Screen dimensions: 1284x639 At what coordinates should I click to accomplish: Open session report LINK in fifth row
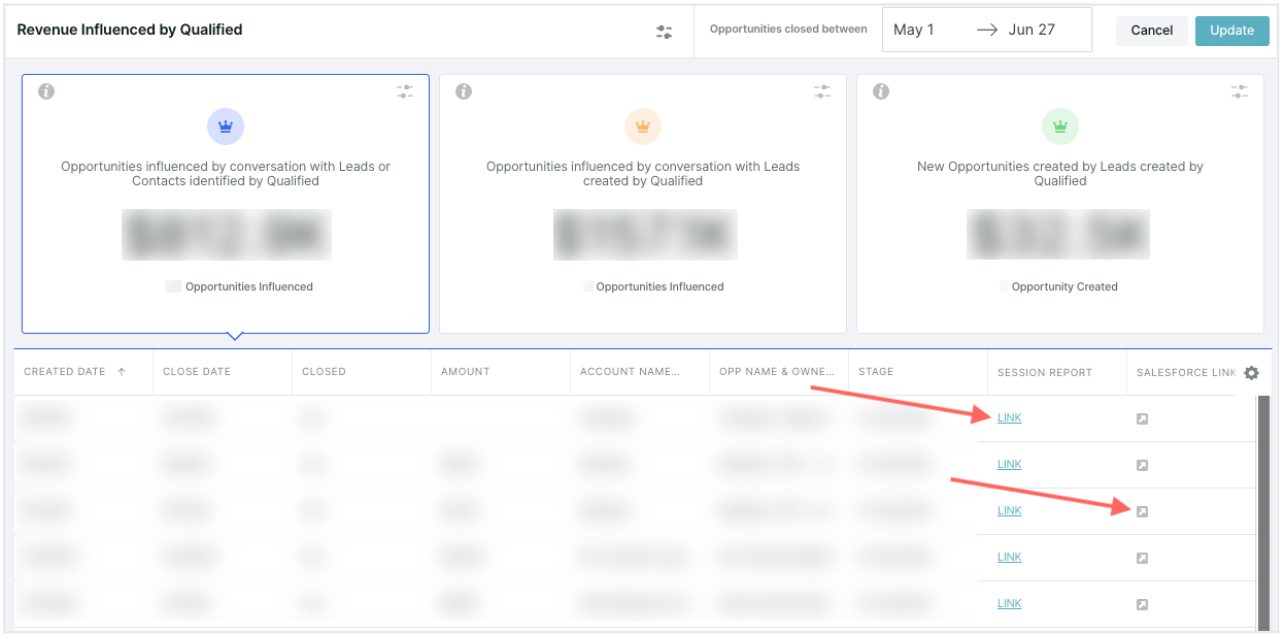click(x=1010, y=603)
